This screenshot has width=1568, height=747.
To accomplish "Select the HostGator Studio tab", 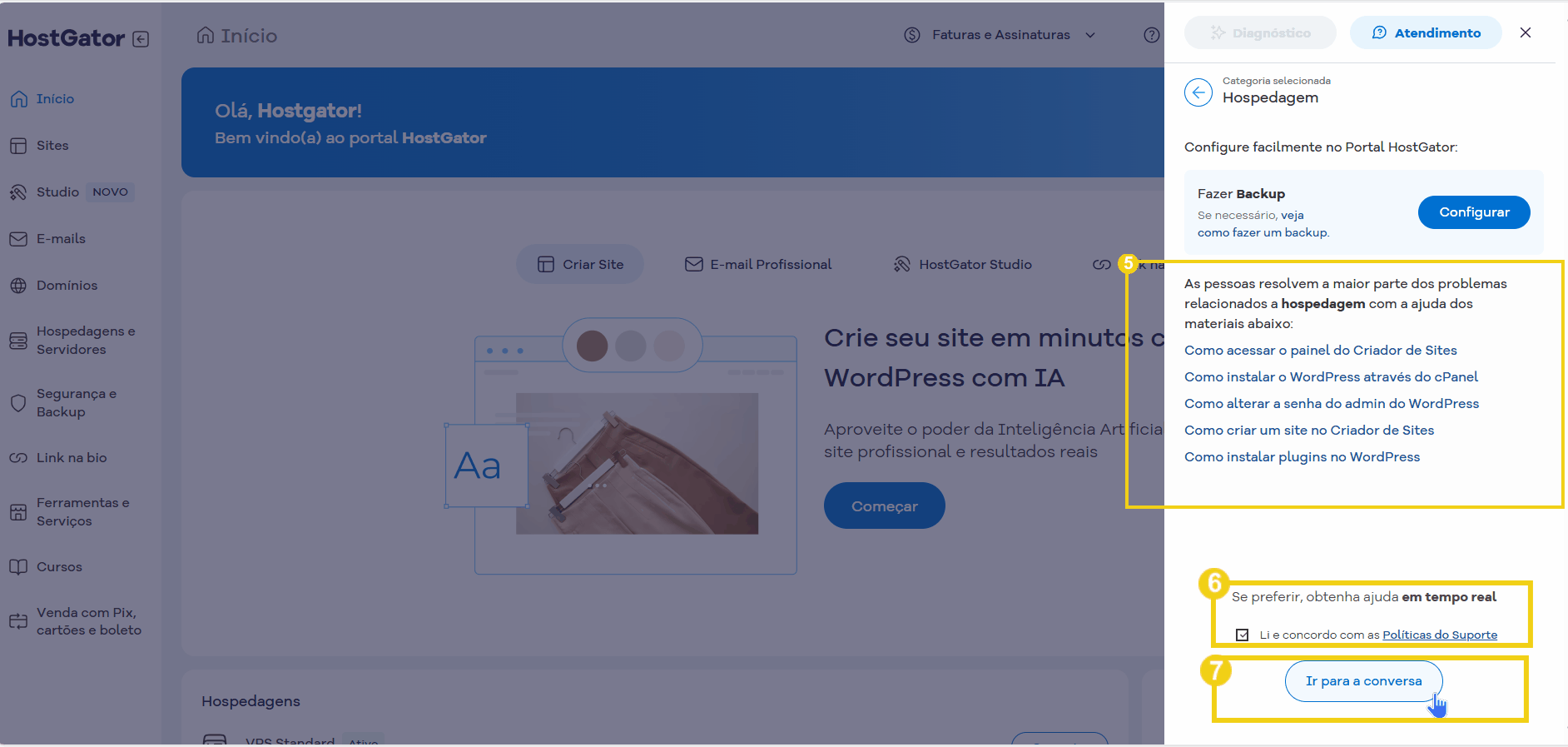I will click(963, 264).
